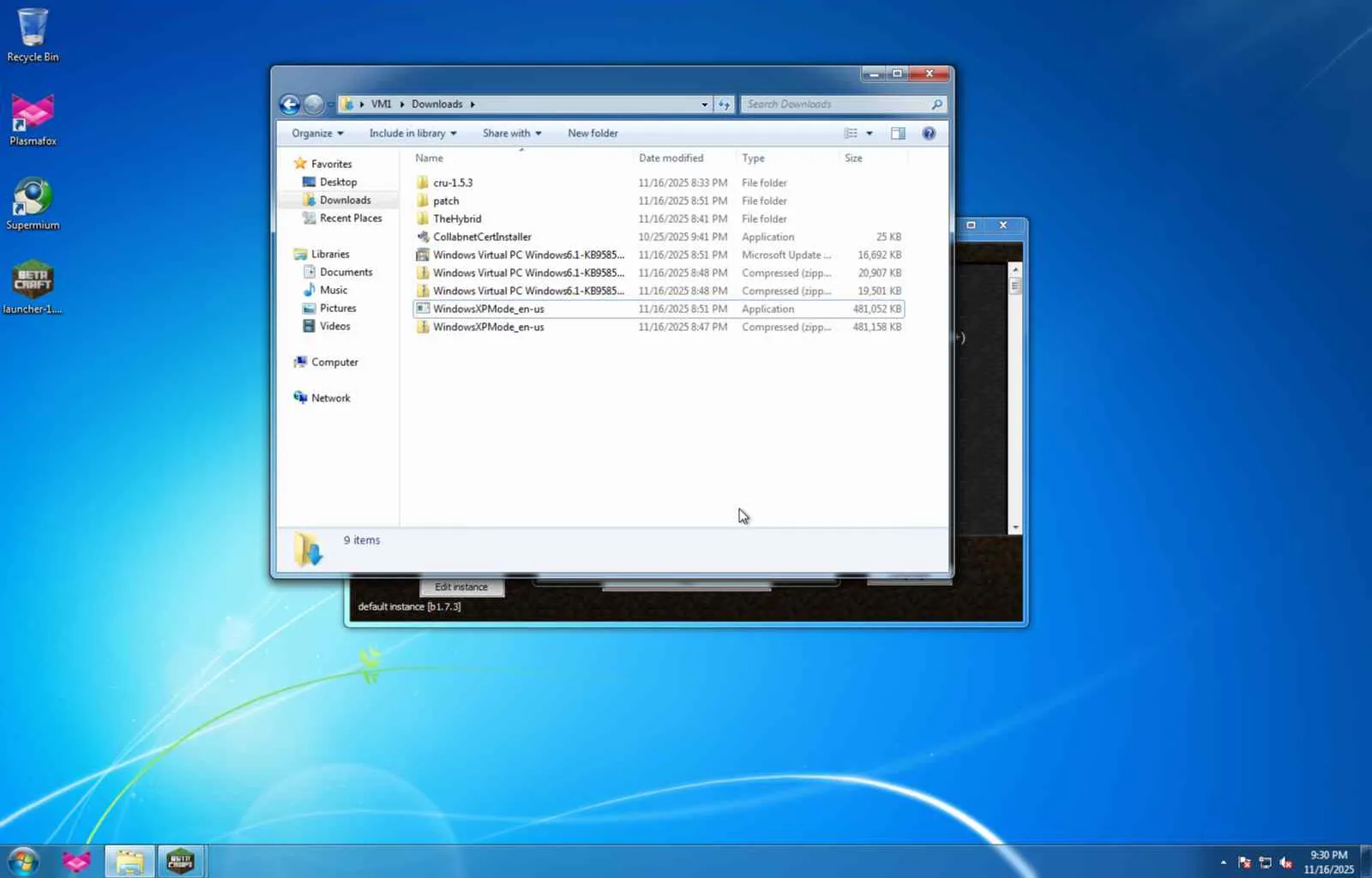Select the 19,501 KB Windows Virtual PC zip

coord(659,291)
